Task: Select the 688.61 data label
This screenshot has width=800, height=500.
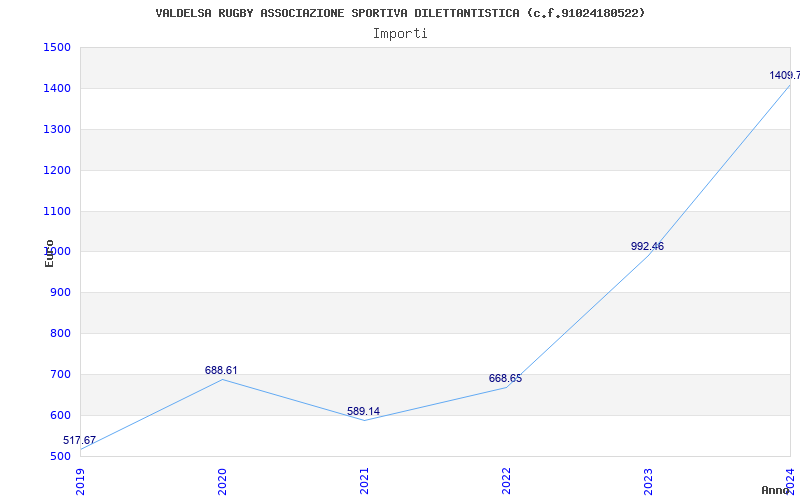Action: point(221,370)
